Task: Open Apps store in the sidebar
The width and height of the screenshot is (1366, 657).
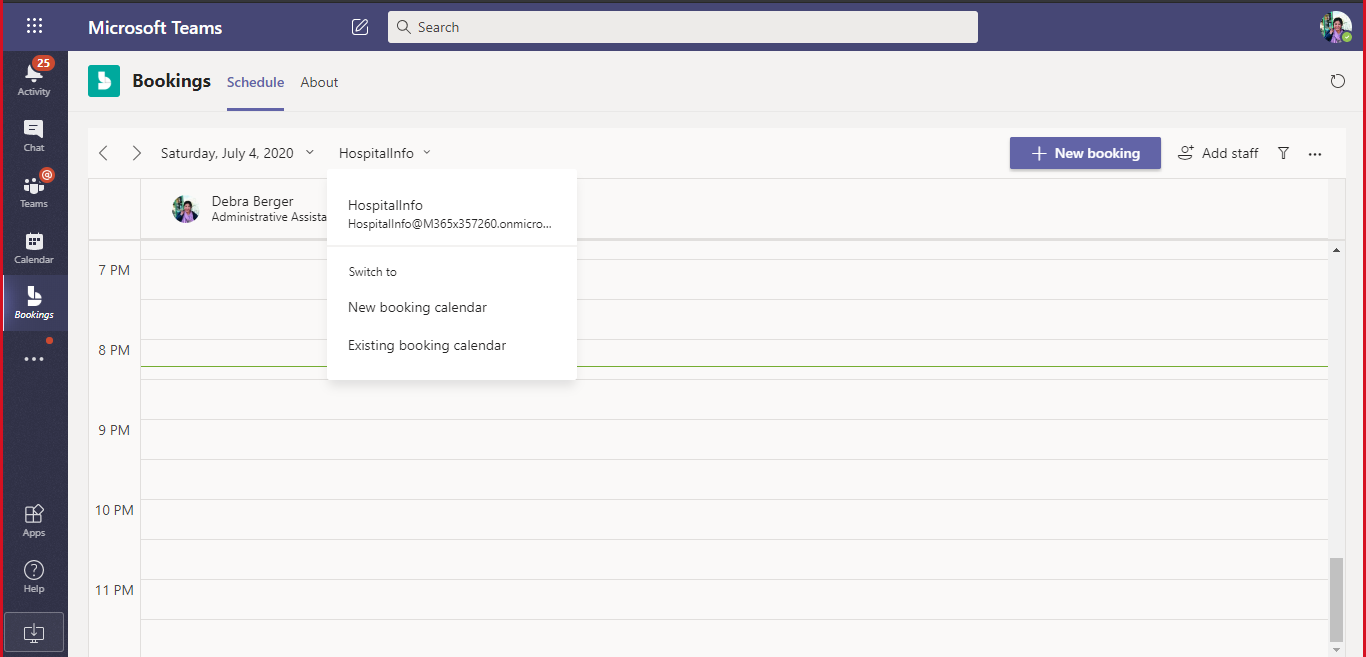Action: click(34, 520)
